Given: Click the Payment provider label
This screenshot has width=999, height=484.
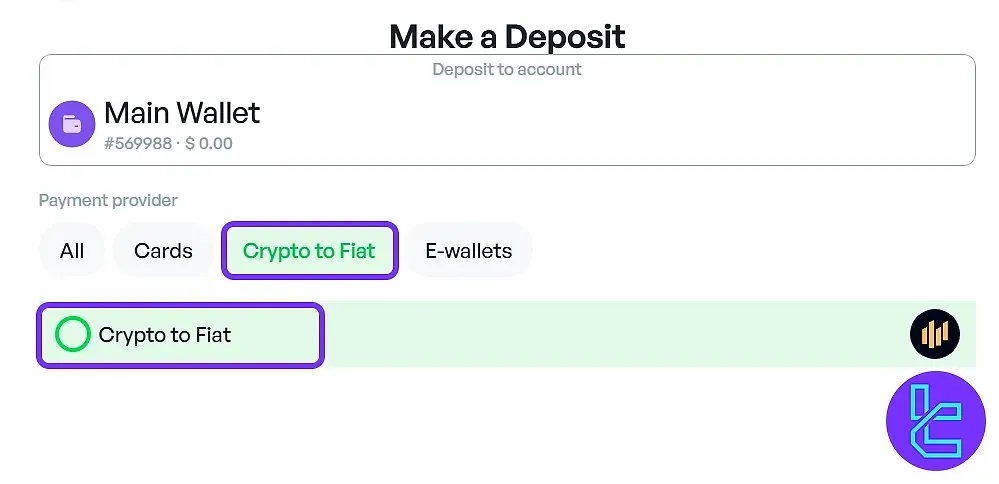Looking at the screenshot, I should click(108, 200).
